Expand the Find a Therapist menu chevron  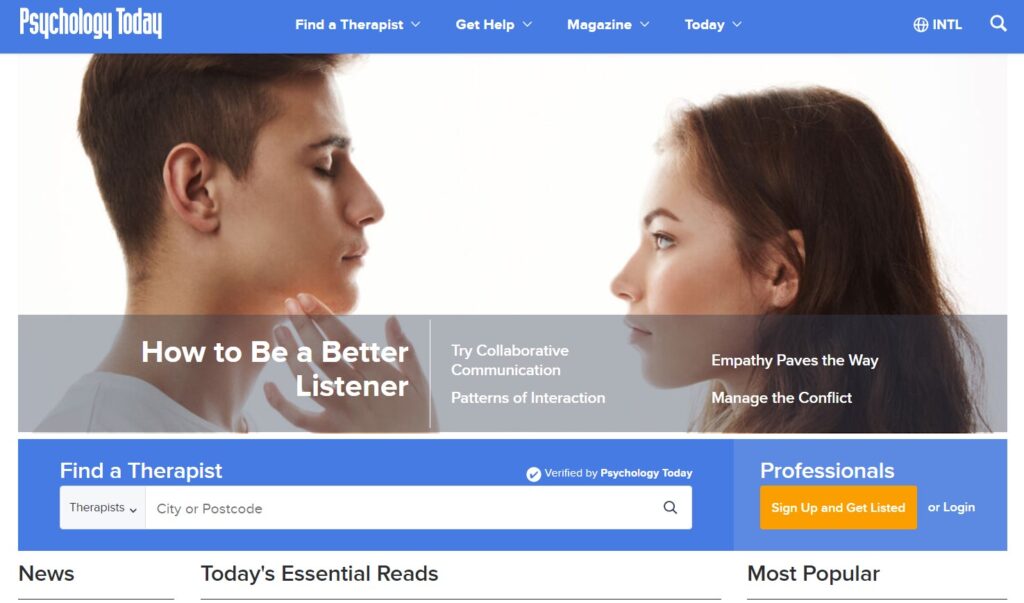tap(415, 25)
